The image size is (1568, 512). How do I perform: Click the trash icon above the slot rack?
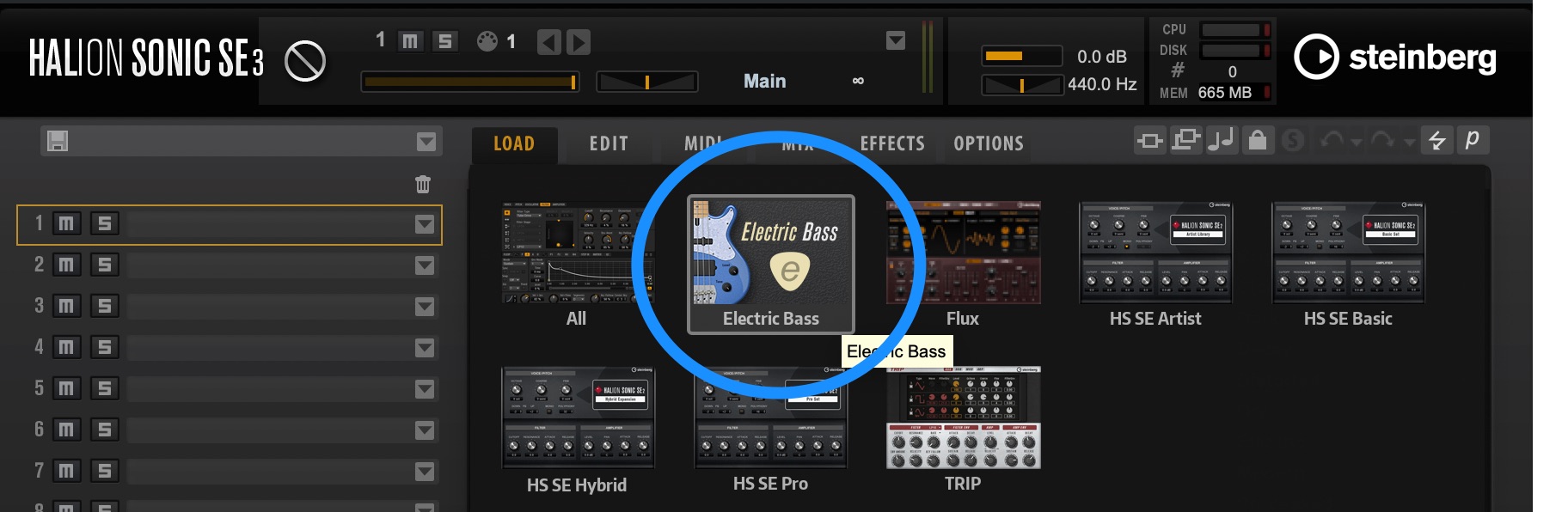pos(423,184)
